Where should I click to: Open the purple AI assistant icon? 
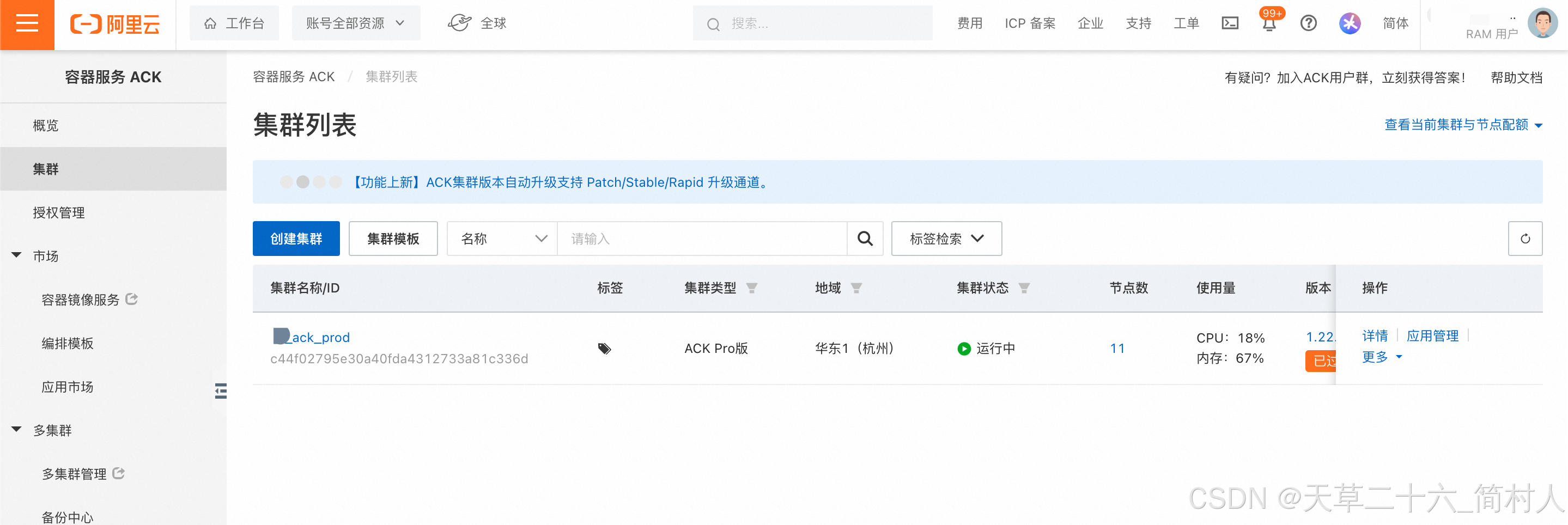[x=1350, y=24]
